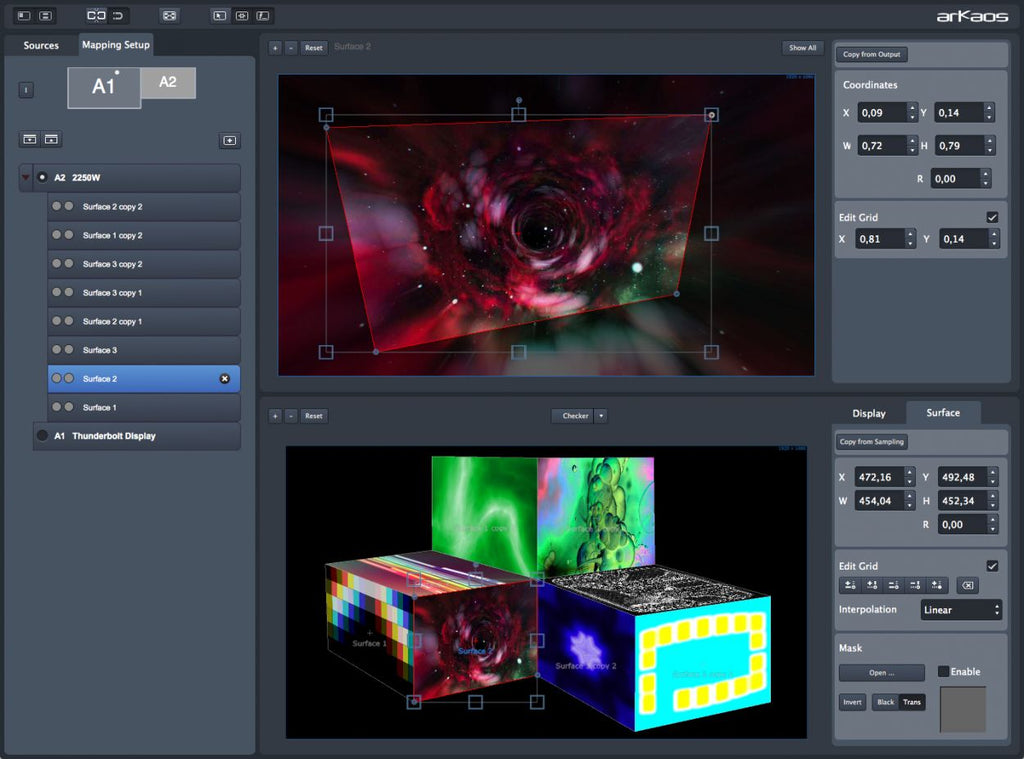Viewport: 1024px width, 759px height.
Task: Click the link/chain icon in top toolbar
Action: (x=96, y=16)
